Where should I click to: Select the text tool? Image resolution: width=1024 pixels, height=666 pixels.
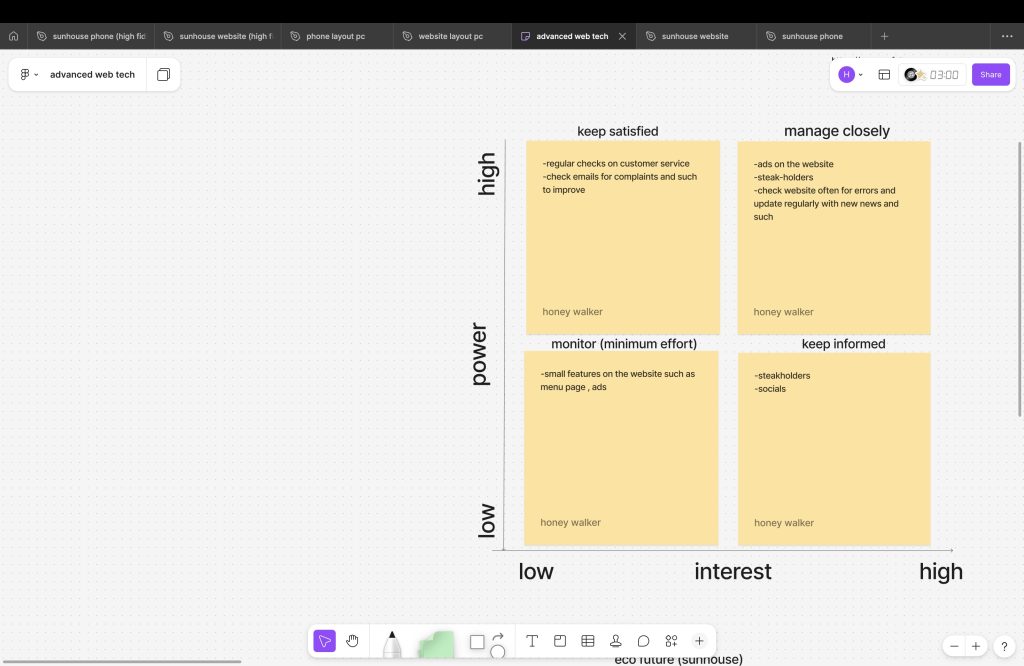coord(532,641)
